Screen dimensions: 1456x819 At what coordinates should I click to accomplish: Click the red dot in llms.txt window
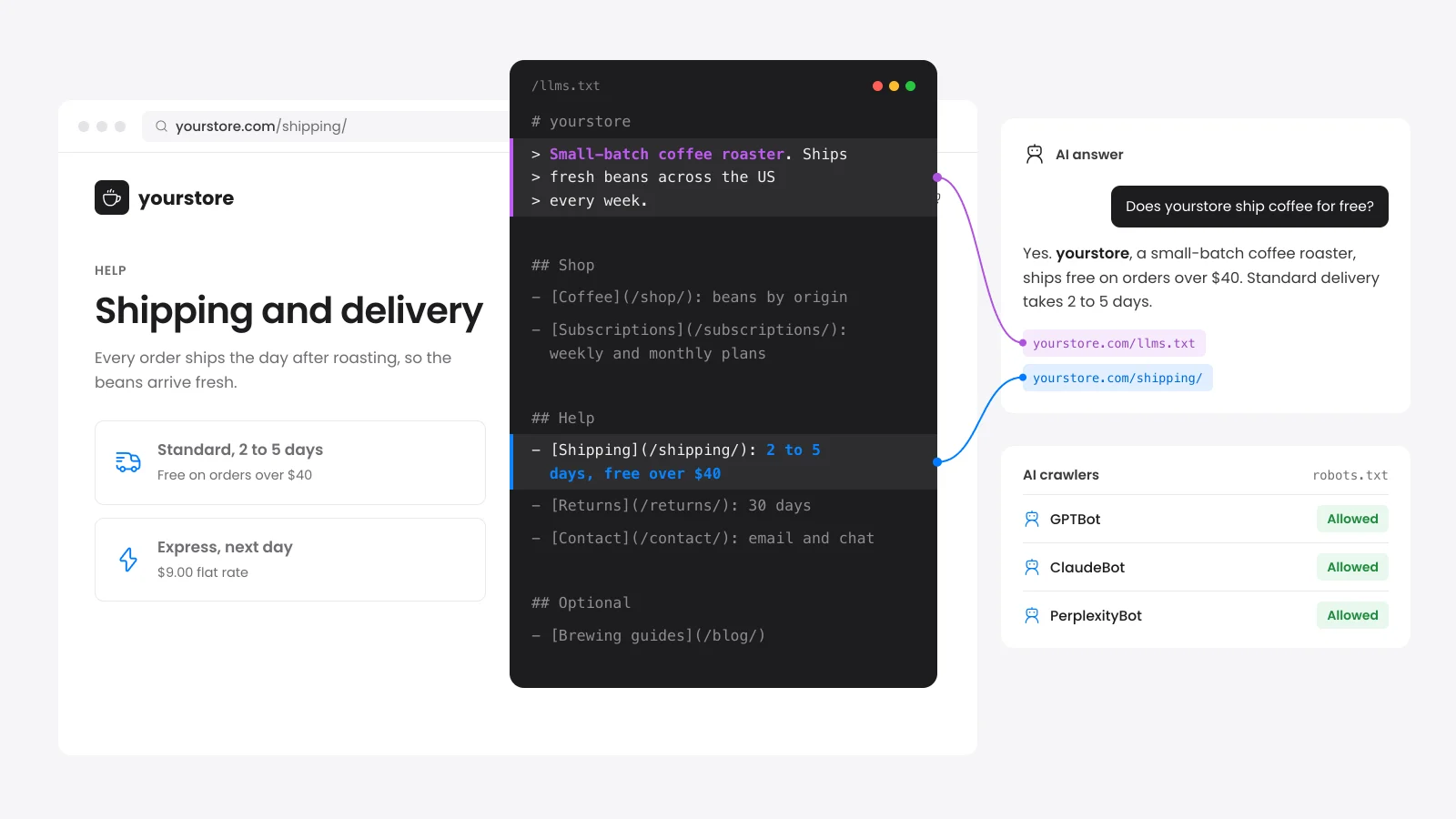click(x=877, y=86)
